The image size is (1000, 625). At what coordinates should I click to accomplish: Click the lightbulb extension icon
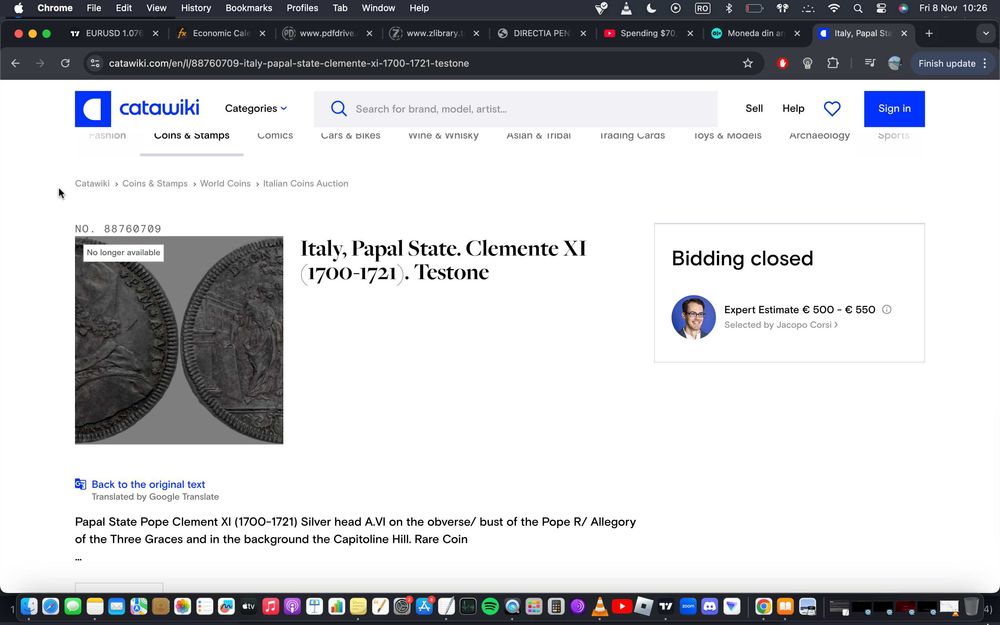click(x=807, y=63)
